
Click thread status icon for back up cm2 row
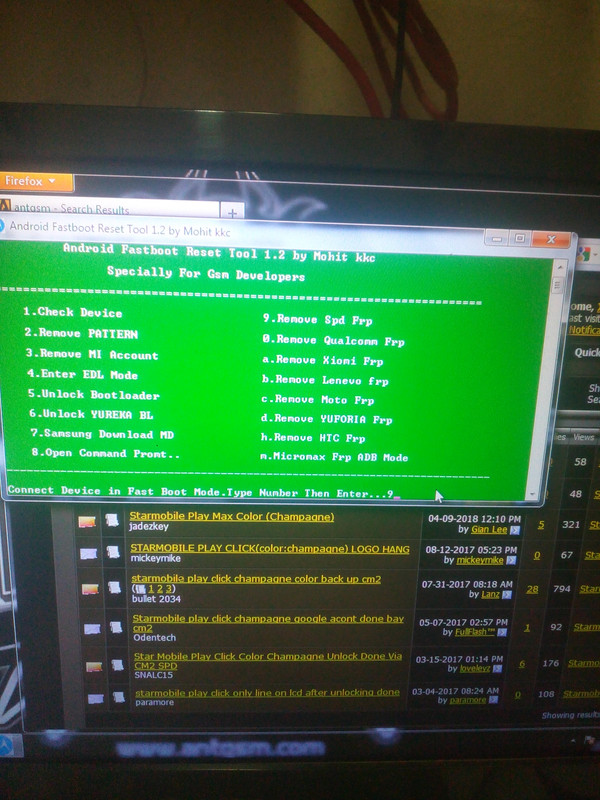click(x=90, y=589)
